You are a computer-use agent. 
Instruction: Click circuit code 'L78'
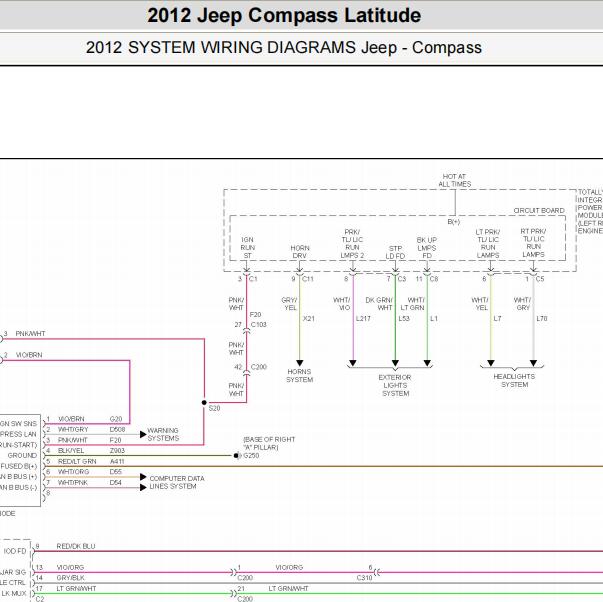(x=541, y=319)
